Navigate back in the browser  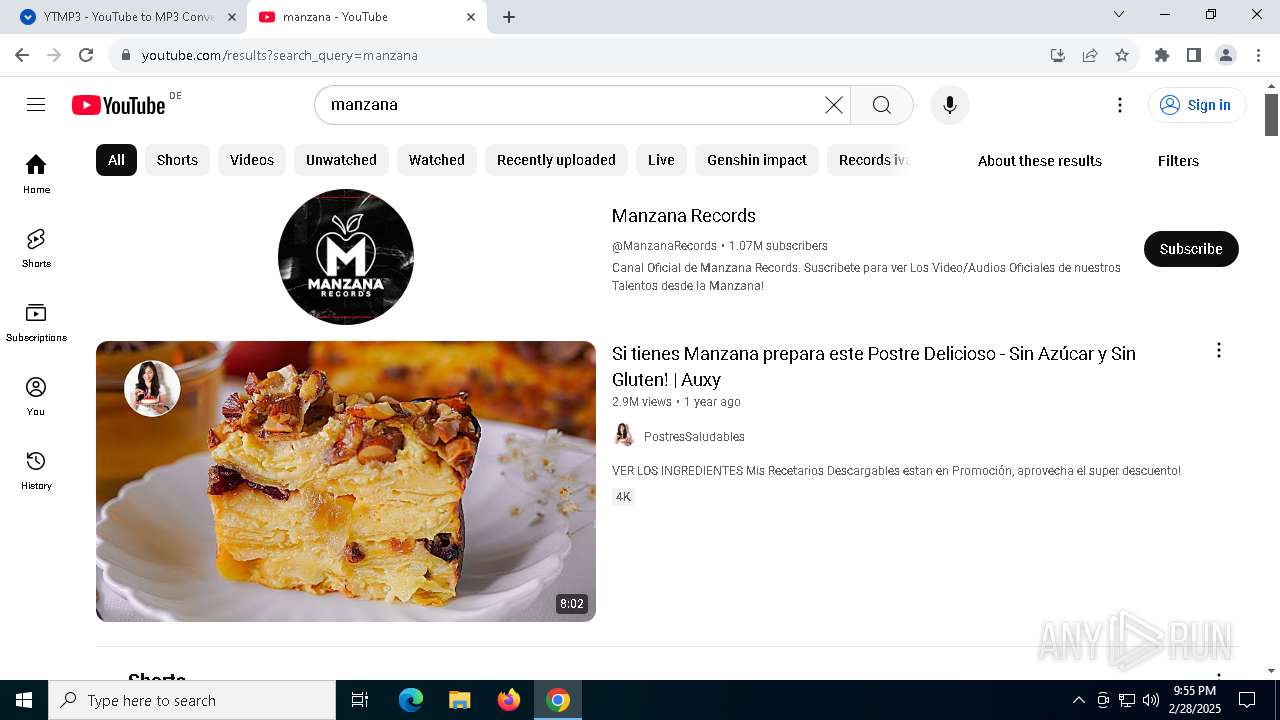tap(22, 55)
